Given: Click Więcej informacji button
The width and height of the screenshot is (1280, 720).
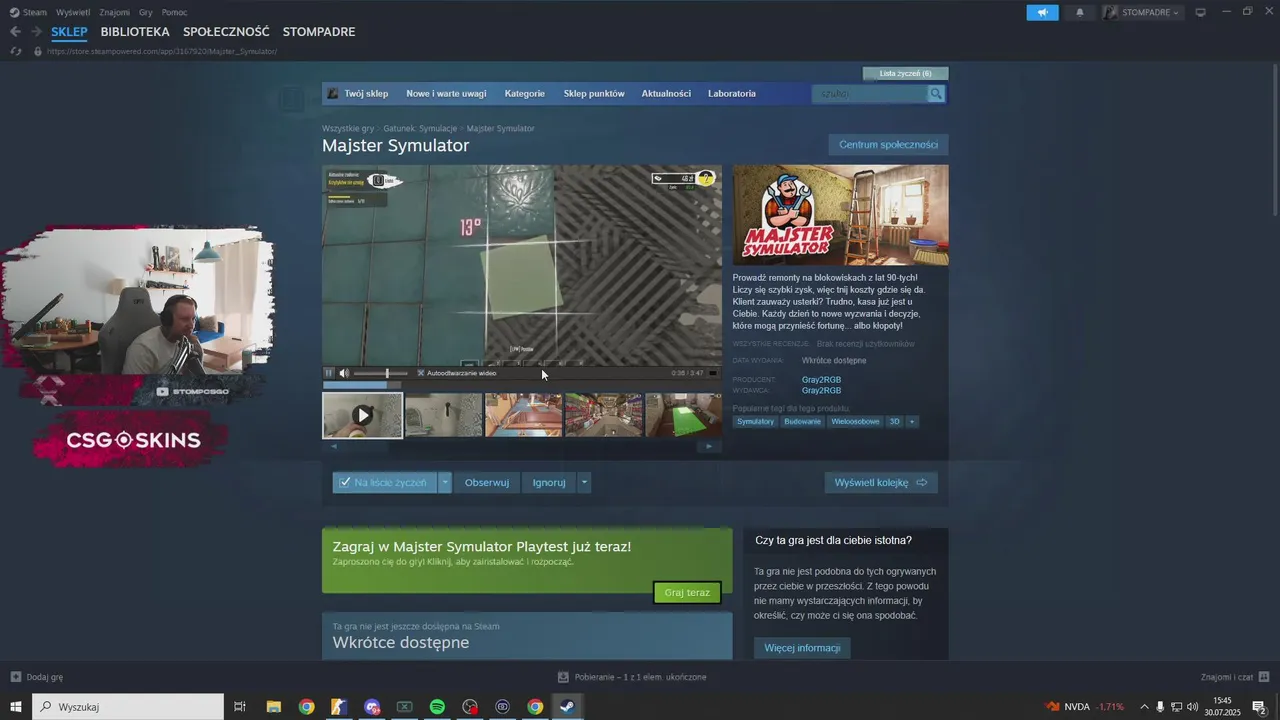Looking at the screenshot, I should coord(802,648).
